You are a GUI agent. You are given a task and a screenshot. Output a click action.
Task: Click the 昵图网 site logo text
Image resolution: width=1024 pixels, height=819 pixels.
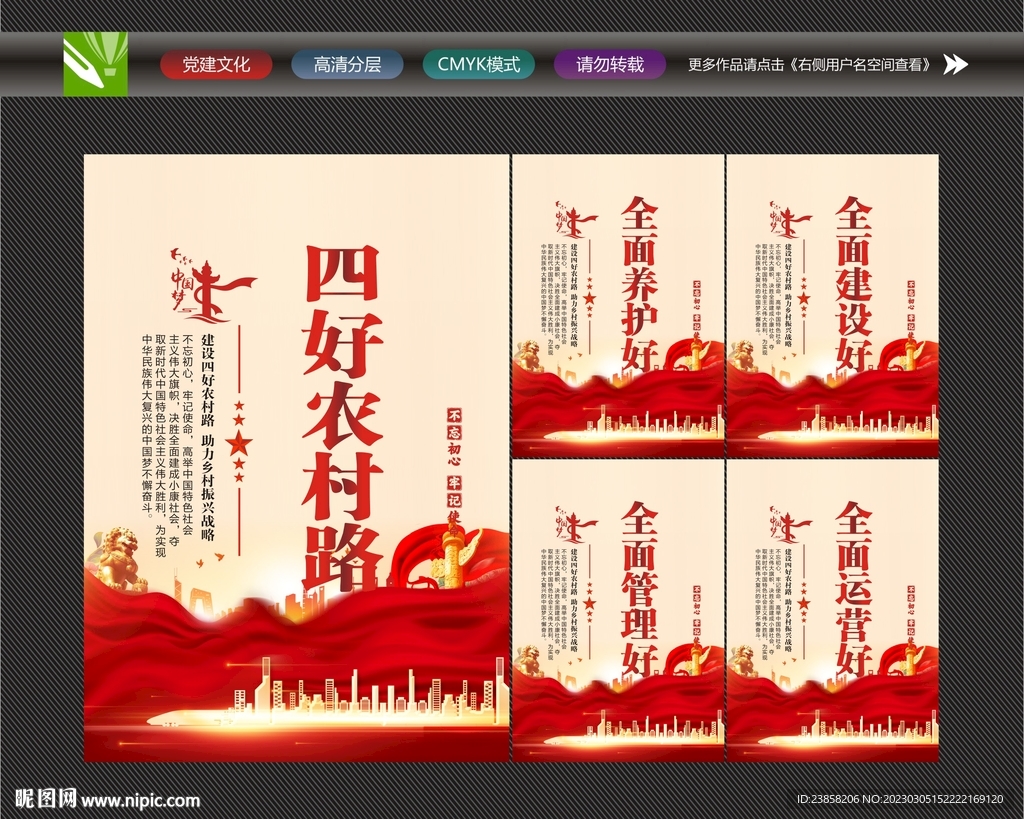pos(46,799)
